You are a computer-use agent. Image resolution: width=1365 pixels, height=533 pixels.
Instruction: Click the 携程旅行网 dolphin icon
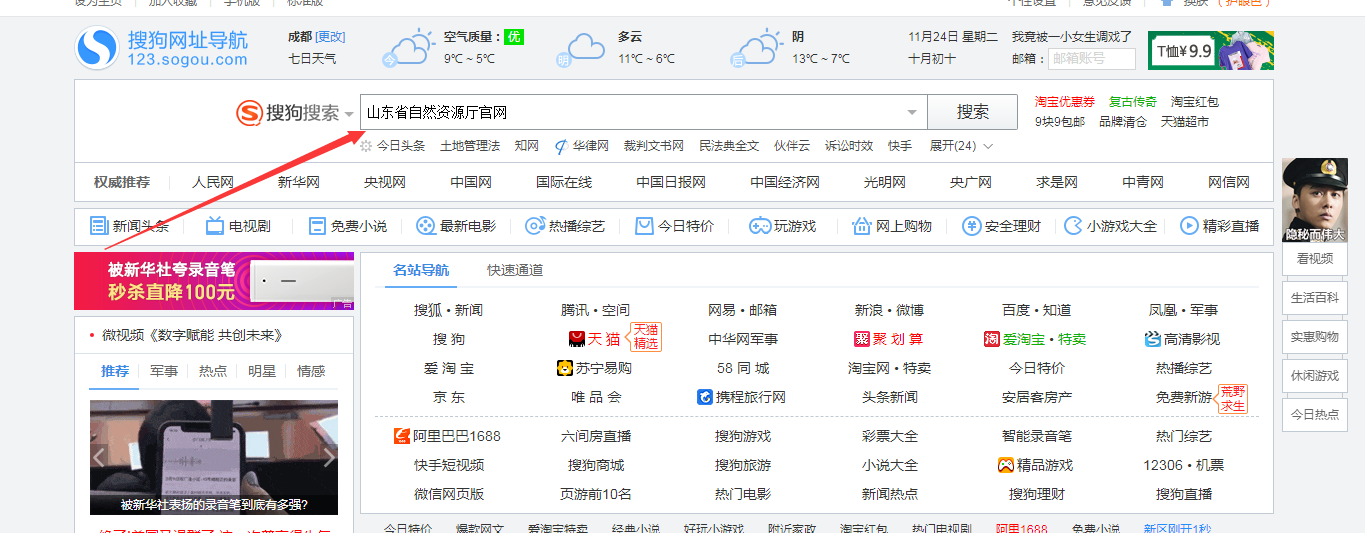705,397
